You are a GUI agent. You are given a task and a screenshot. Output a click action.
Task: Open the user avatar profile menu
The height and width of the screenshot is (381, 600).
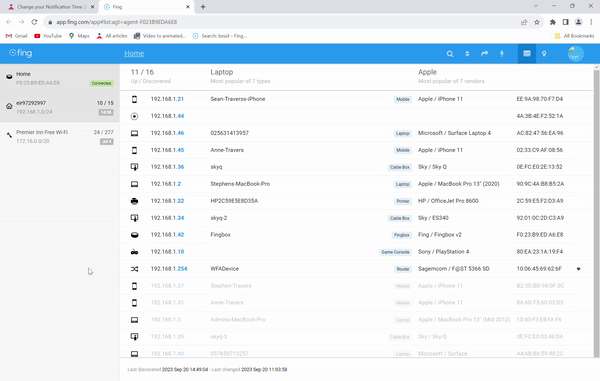[x=576, y=54]
